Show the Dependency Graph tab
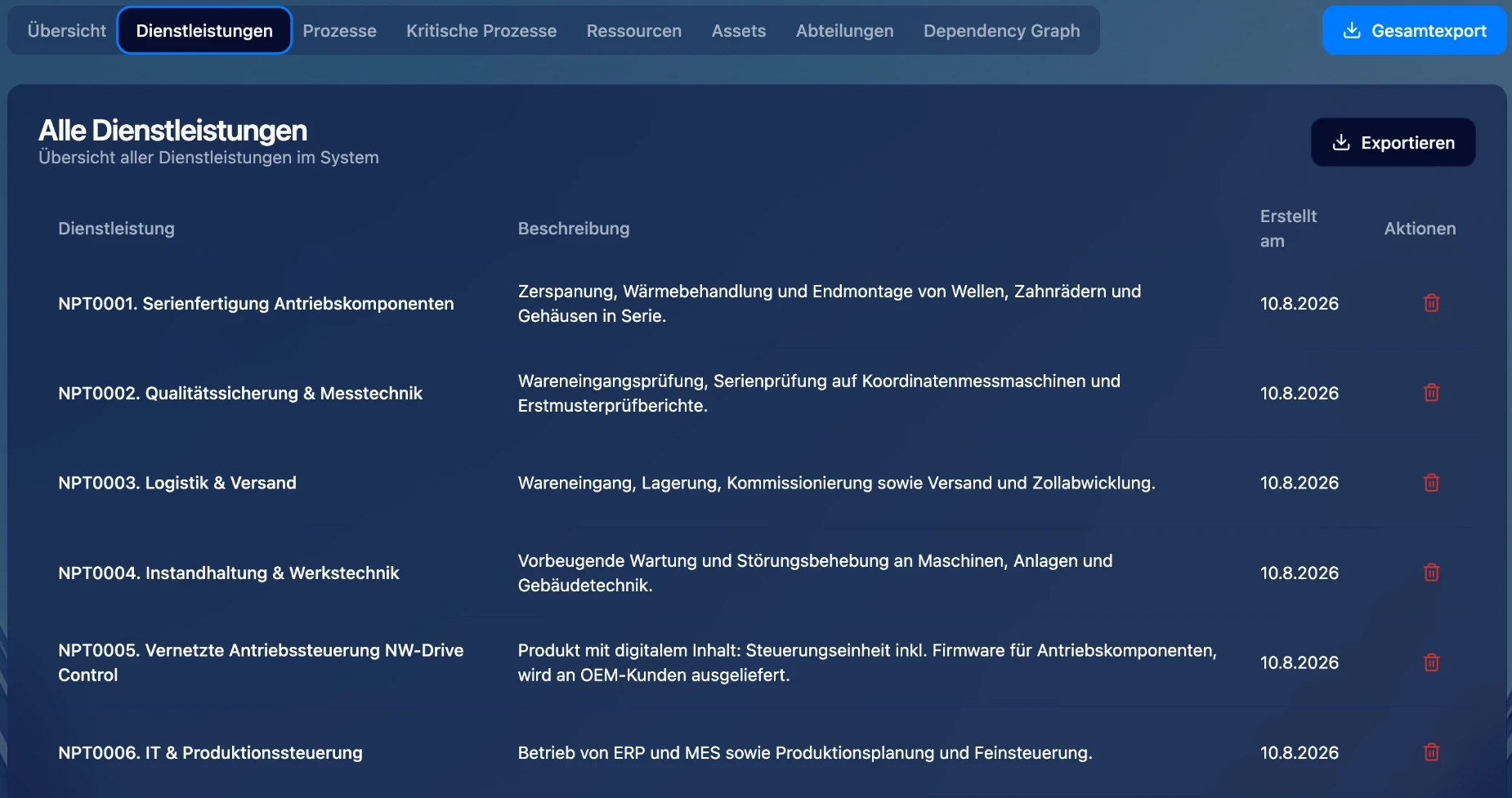The image size is (1512, 798). tap(1001, 30)
